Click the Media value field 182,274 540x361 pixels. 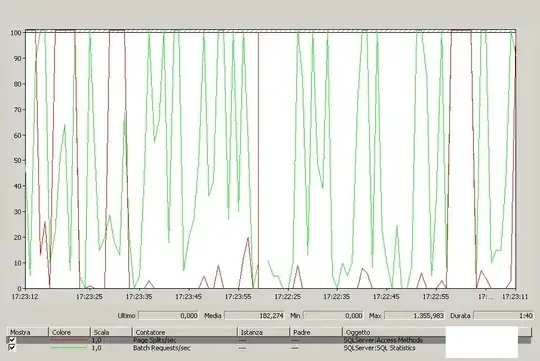coord(255,316)
